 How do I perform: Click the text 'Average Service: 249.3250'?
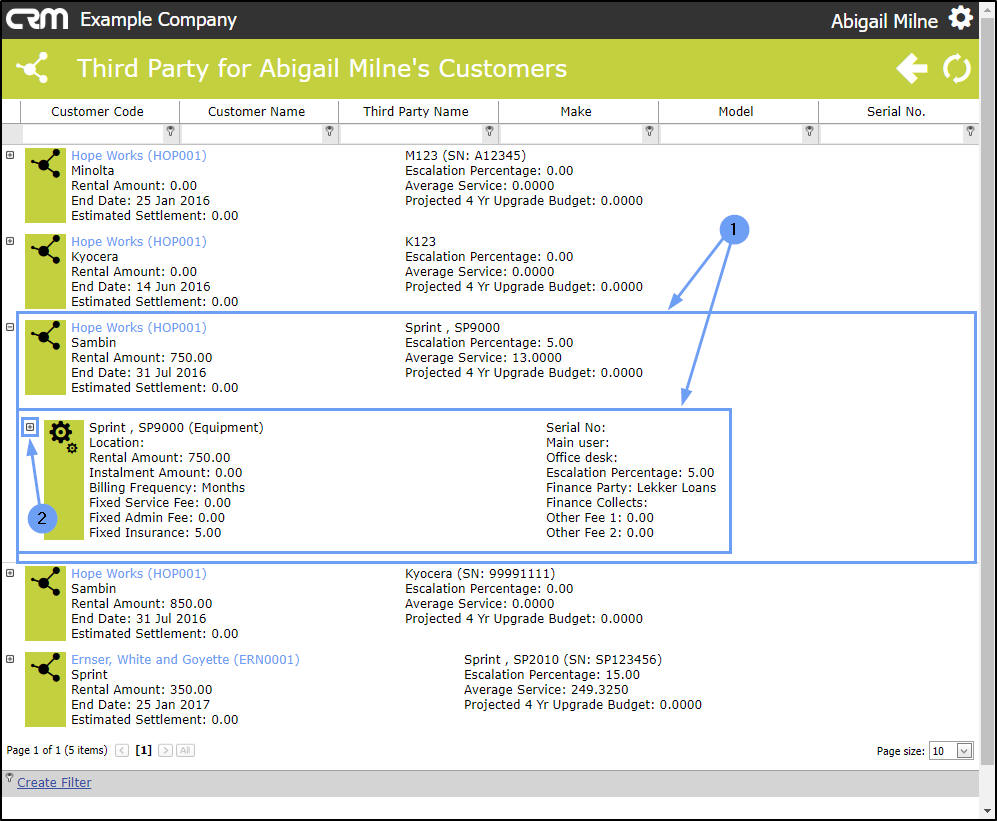tap(546, 689)
